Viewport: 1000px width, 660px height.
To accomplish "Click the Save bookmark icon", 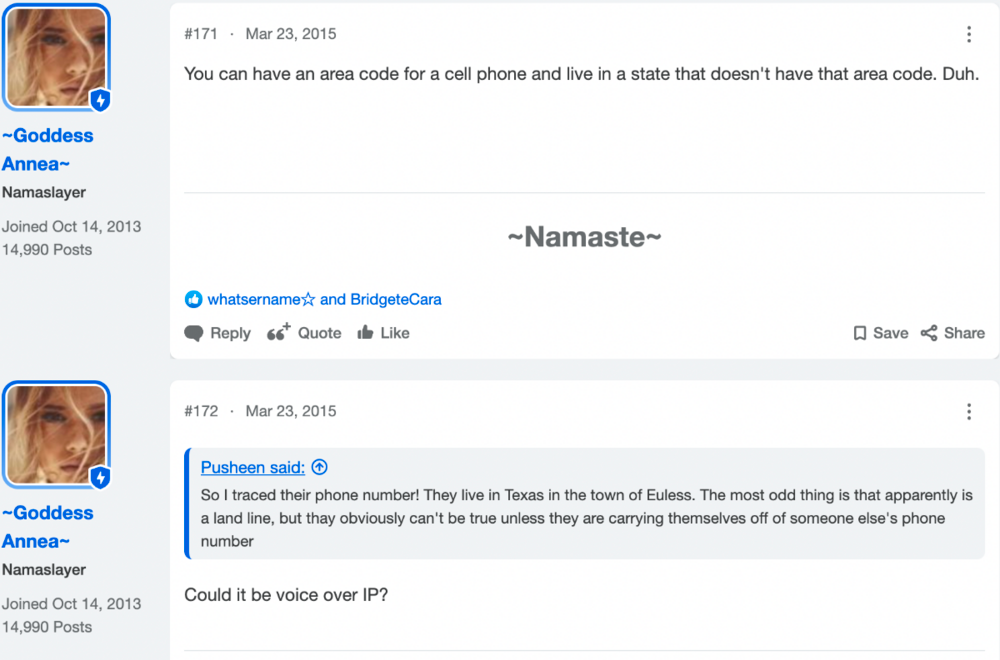I will [x=860, y=333].
